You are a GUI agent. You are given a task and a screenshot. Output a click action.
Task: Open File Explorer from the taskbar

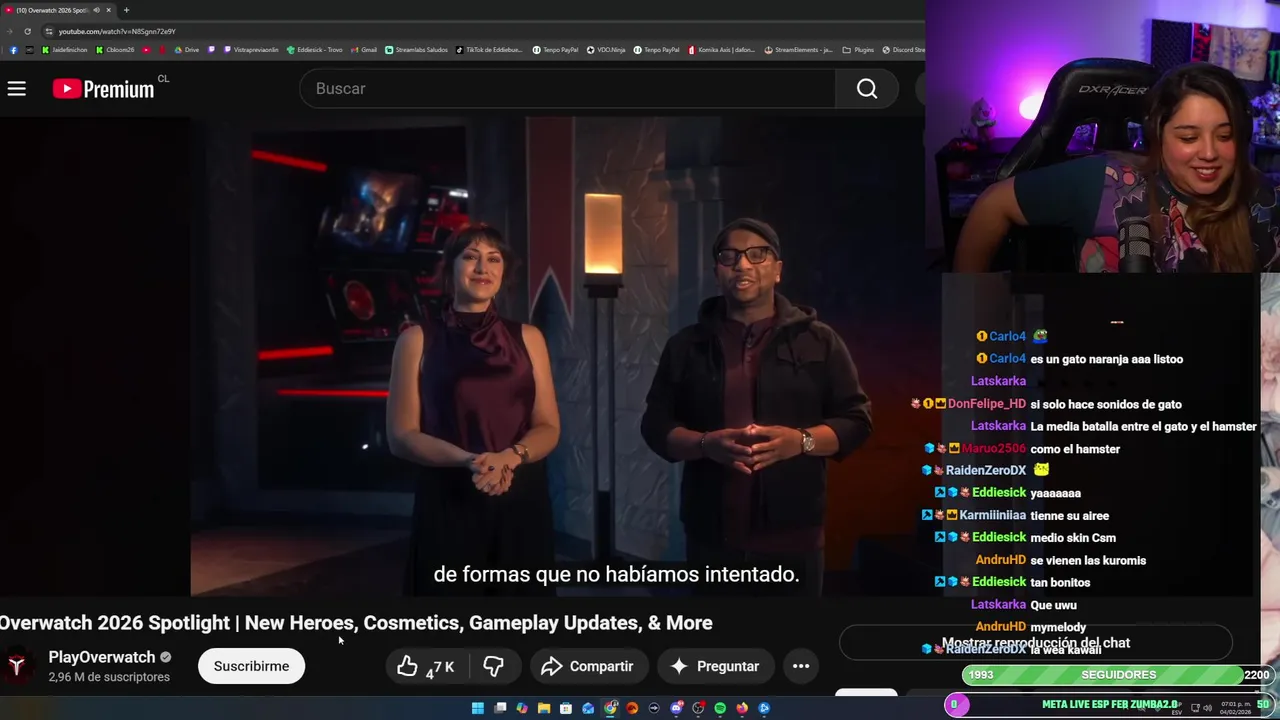(x=544, y=708)
